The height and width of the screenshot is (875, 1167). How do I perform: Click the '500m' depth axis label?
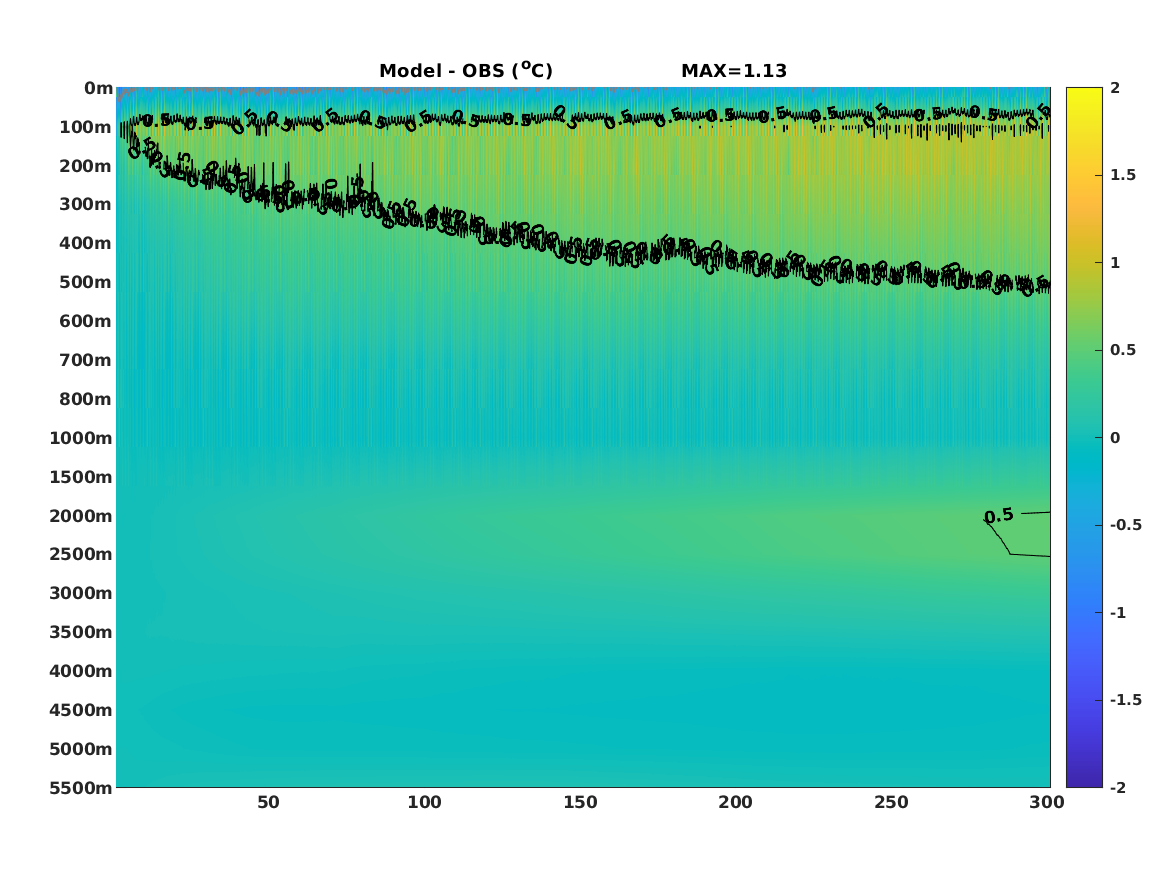click(86, 283)
